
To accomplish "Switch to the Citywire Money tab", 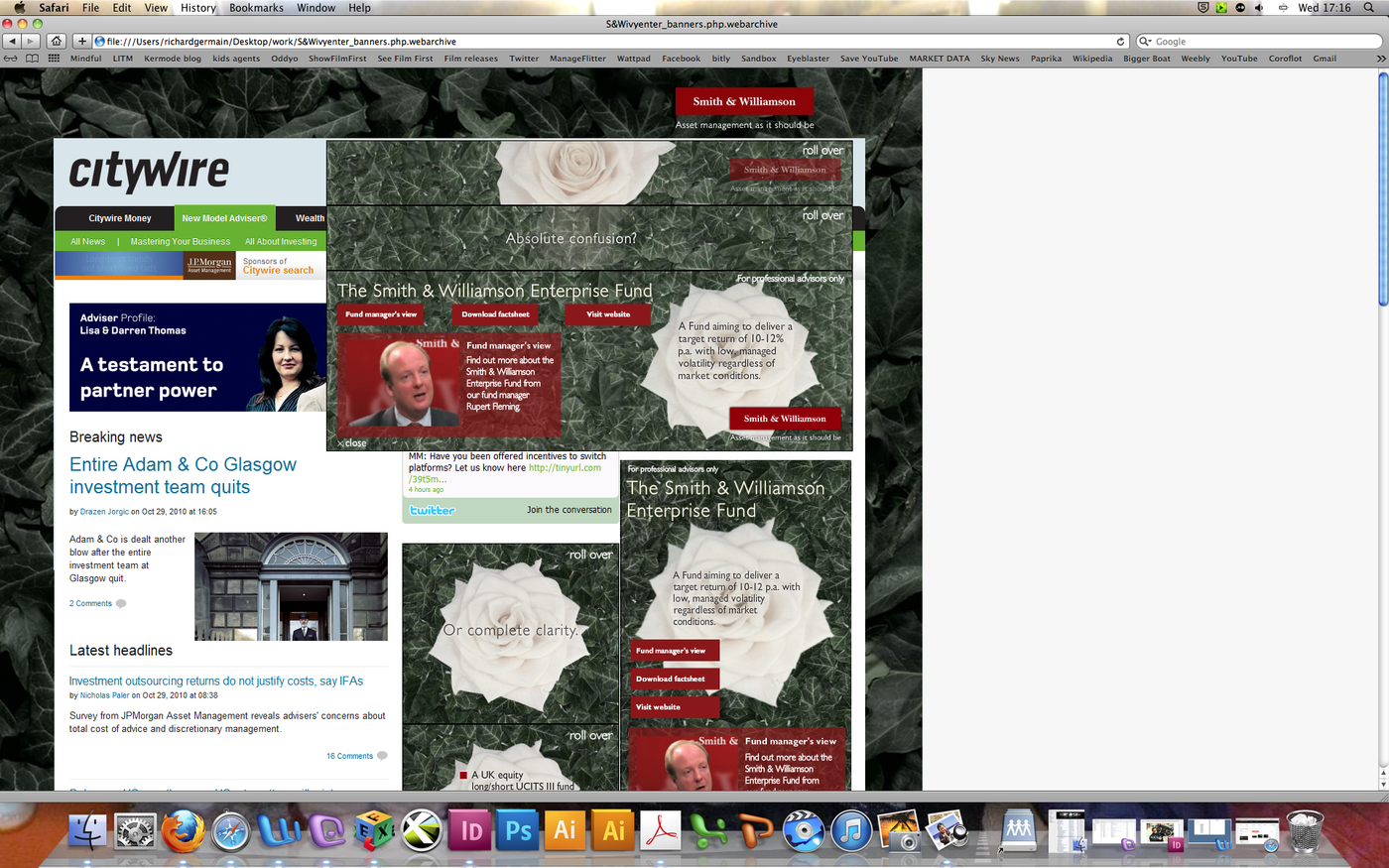I will coord(120,218).
